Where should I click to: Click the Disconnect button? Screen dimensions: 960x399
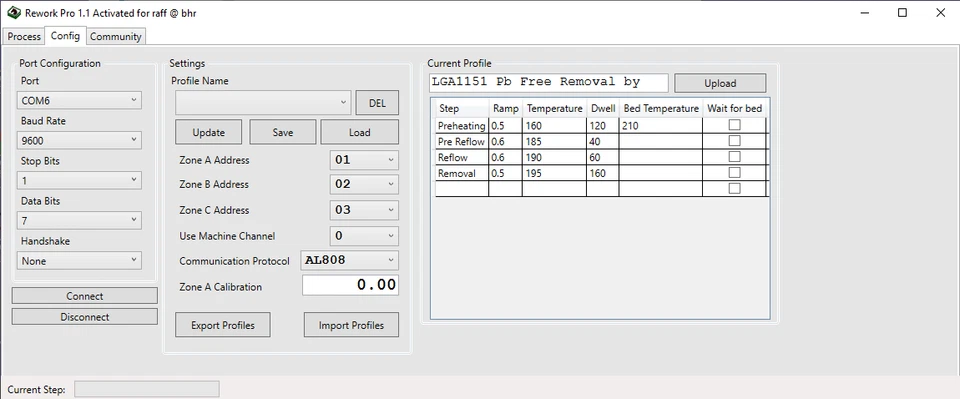tap(84, 317)
